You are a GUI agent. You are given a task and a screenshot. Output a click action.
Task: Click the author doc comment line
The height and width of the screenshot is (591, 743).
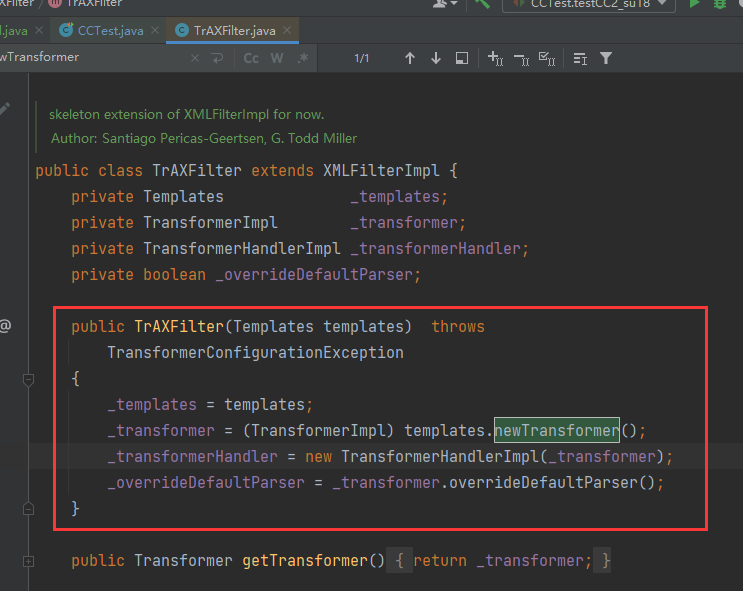coord(204,138)
